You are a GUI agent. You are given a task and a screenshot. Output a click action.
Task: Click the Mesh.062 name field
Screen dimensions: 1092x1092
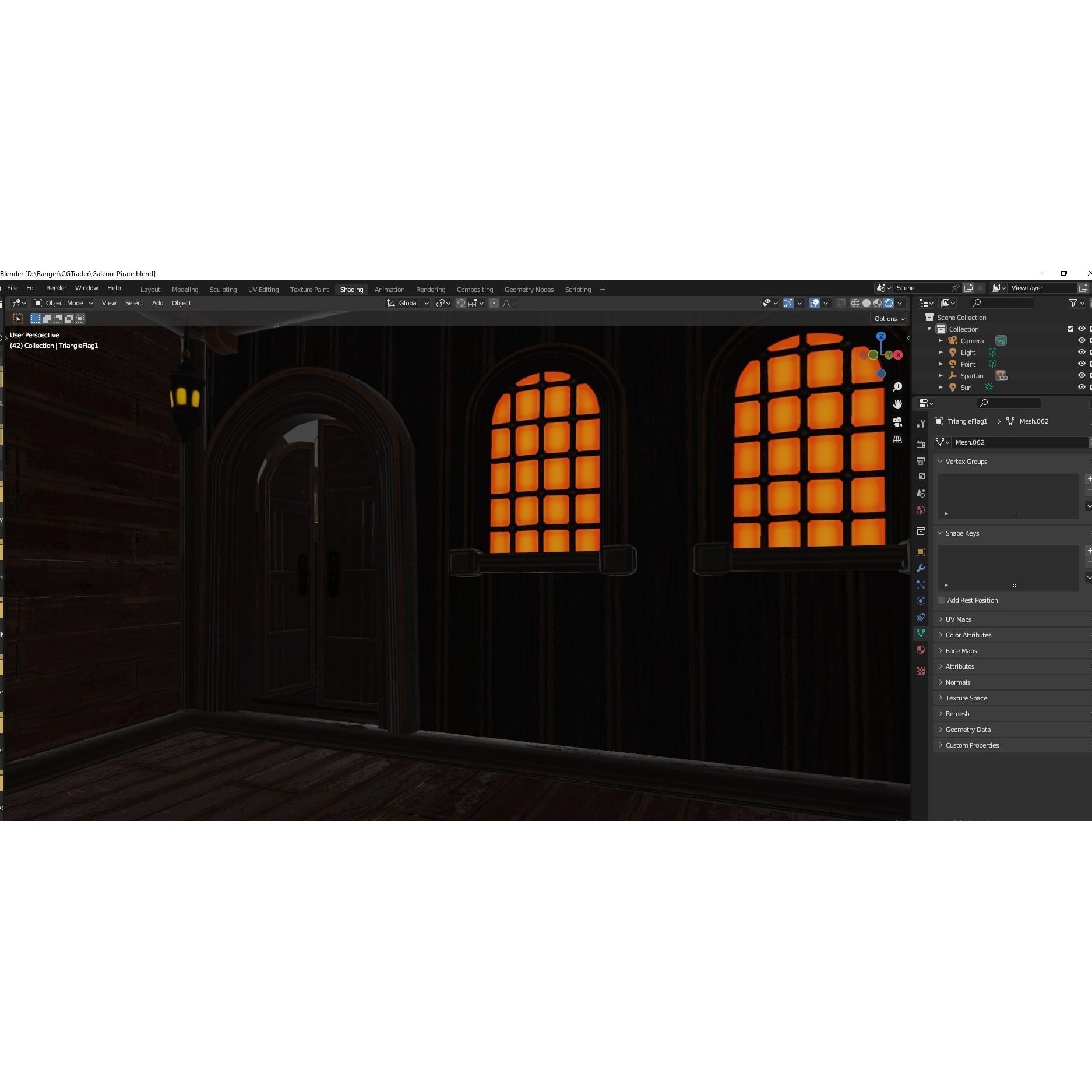pyautogui.click(x=1020, y=442)
